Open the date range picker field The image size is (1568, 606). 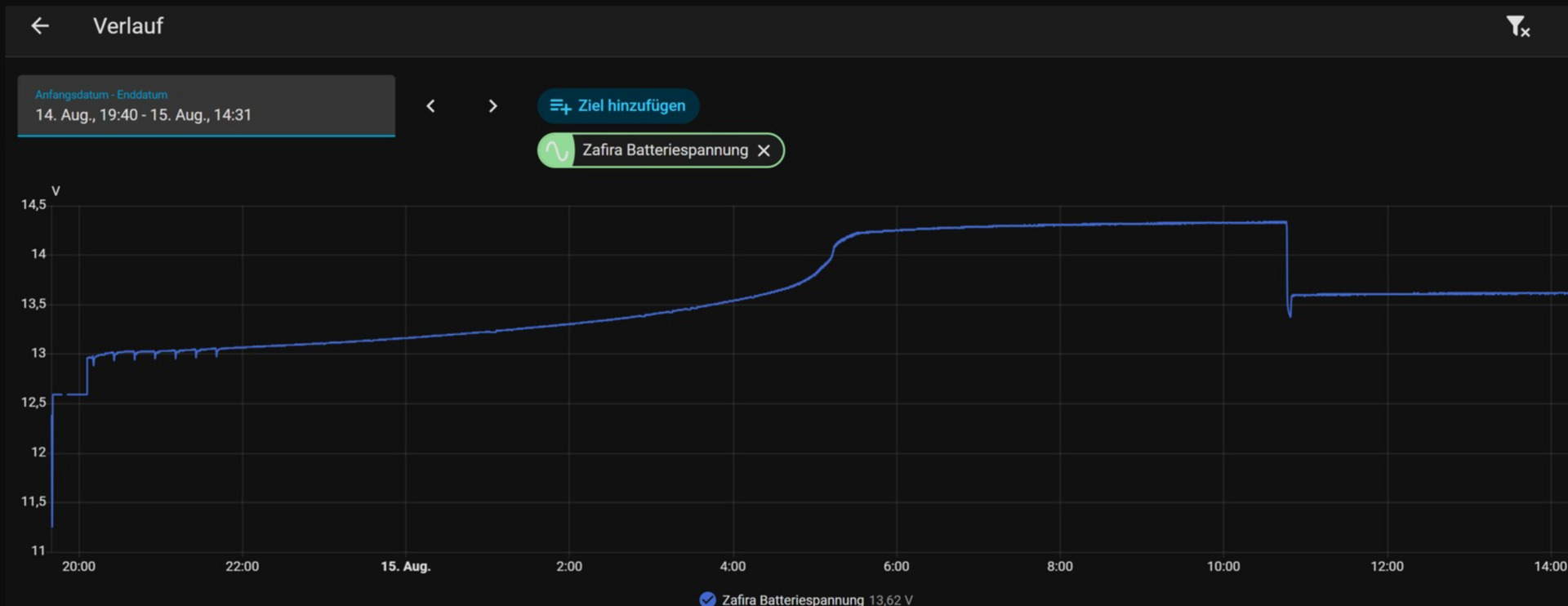tap(207, 105)
